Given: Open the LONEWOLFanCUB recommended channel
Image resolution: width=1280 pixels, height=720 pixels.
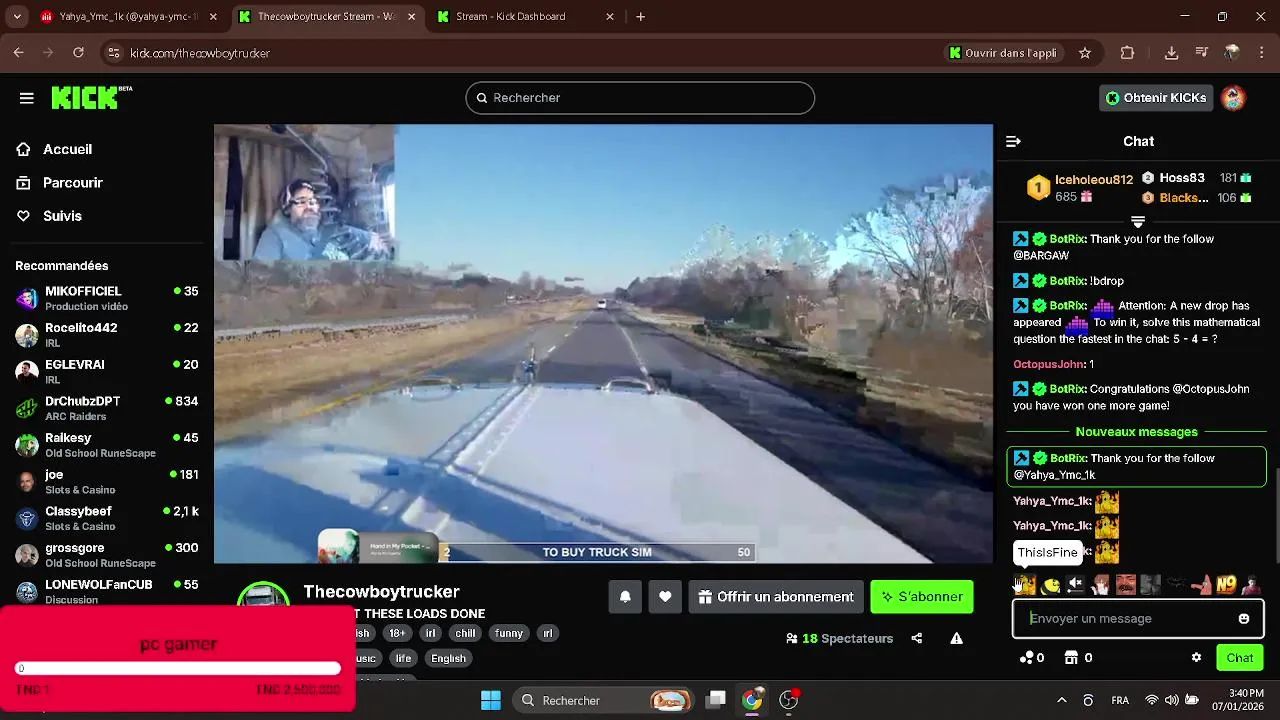Looking at the screenshot, I should tap(107, 591).
